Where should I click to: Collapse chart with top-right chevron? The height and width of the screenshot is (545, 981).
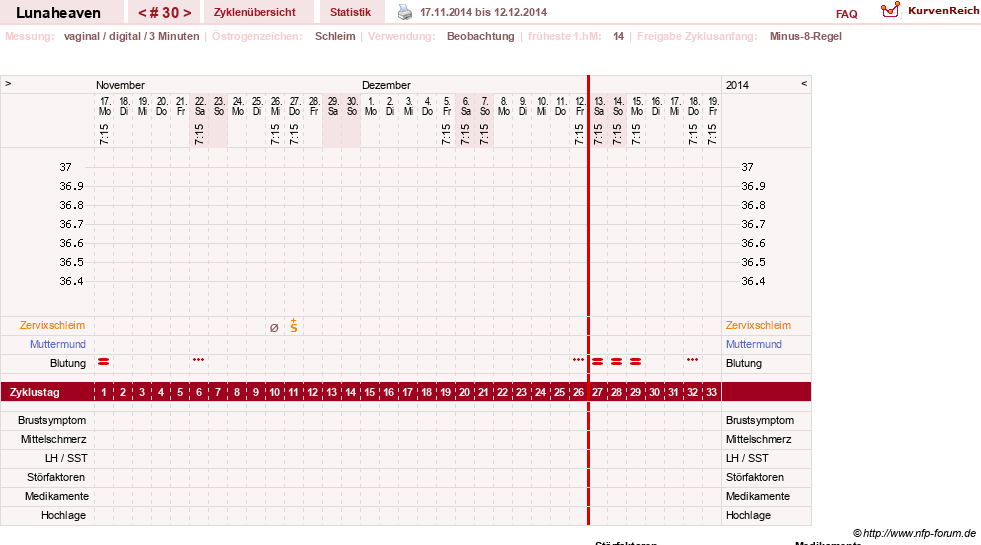pyautogui.click(x=804, y=83)
